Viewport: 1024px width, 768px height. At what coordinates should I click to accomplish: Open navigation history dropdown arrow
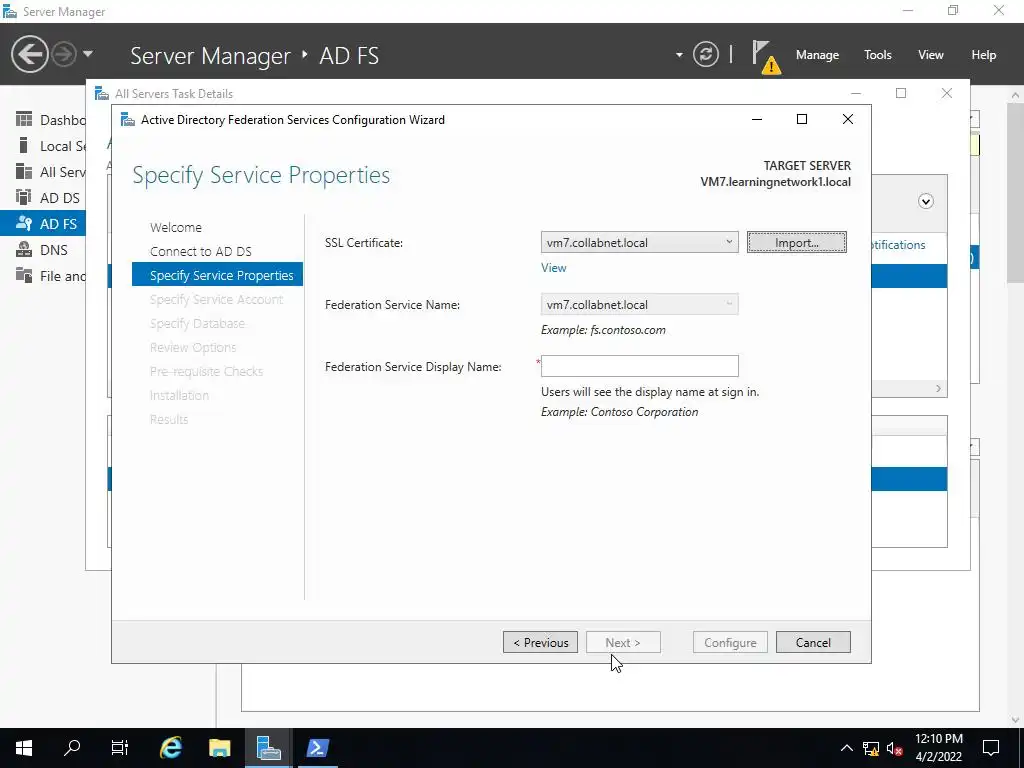(x=88, y=54)
